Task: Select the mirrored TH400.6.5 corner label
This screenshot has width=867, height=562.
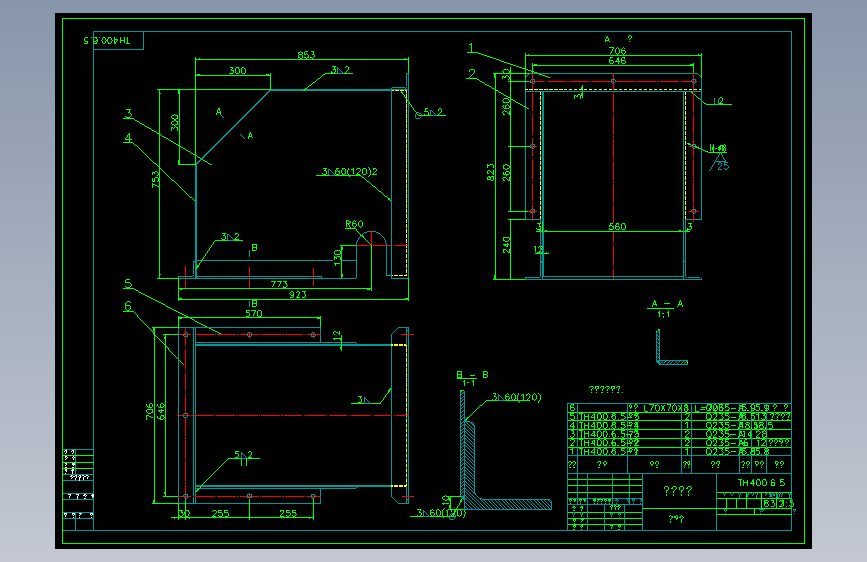Action: (107, 40)
